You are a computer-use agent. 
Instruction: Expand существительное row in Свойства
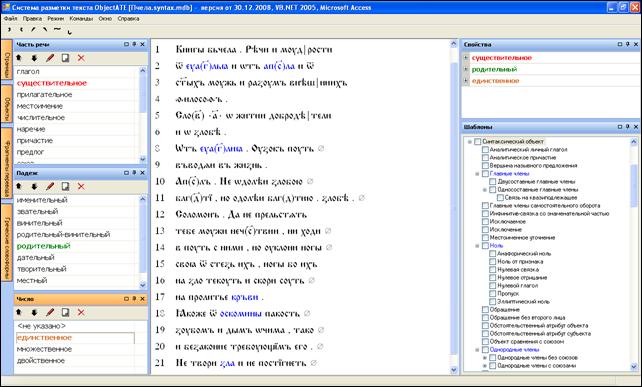466,58
